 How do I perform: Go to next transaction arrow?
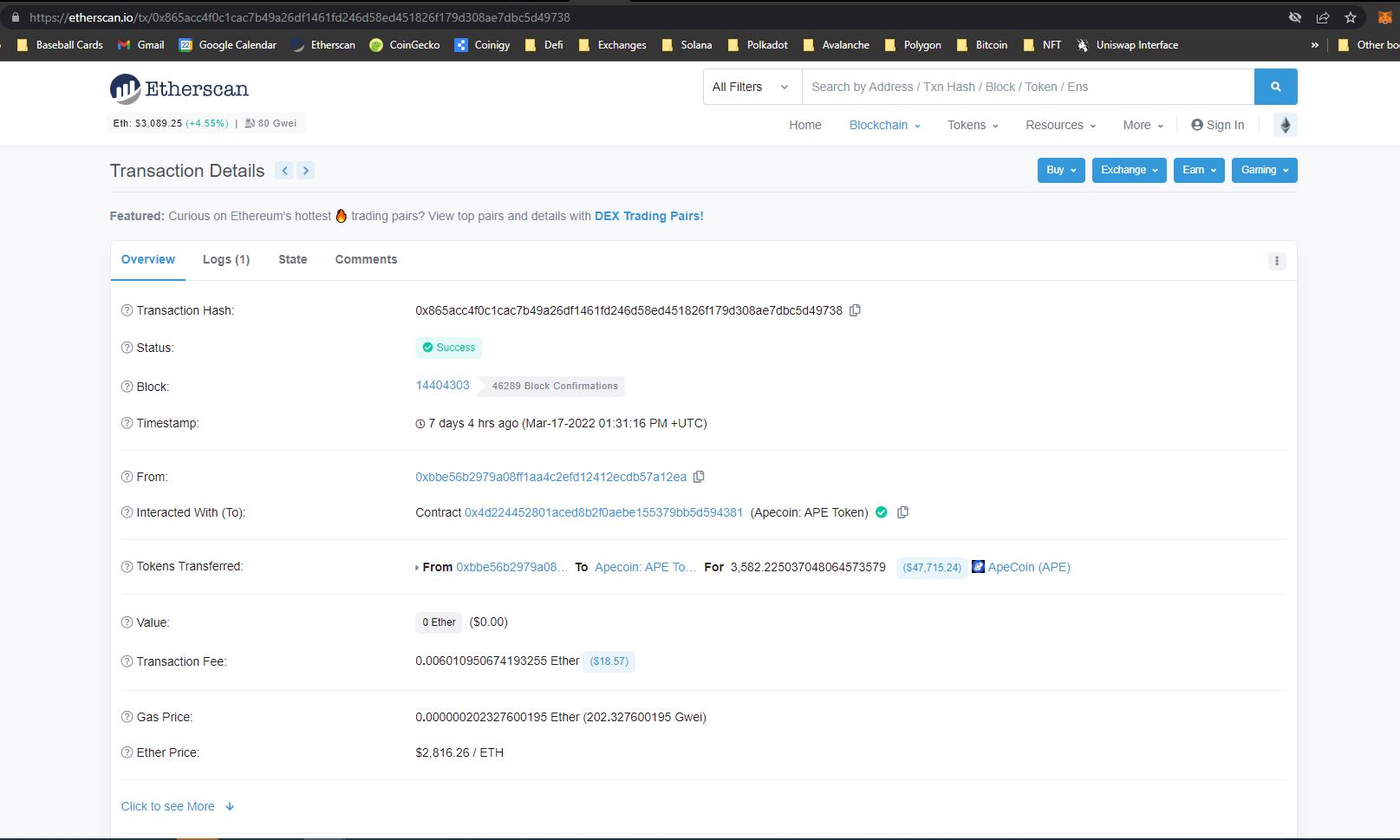(305, 171)
